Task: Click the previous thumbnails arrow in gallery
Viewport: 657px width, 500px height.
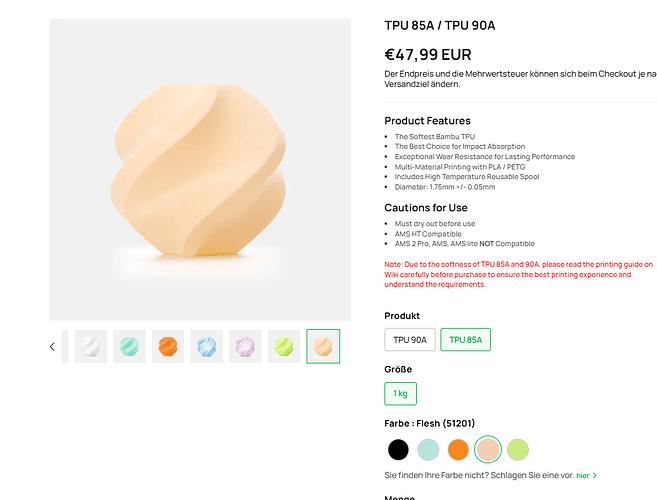Action: point(52,347)
